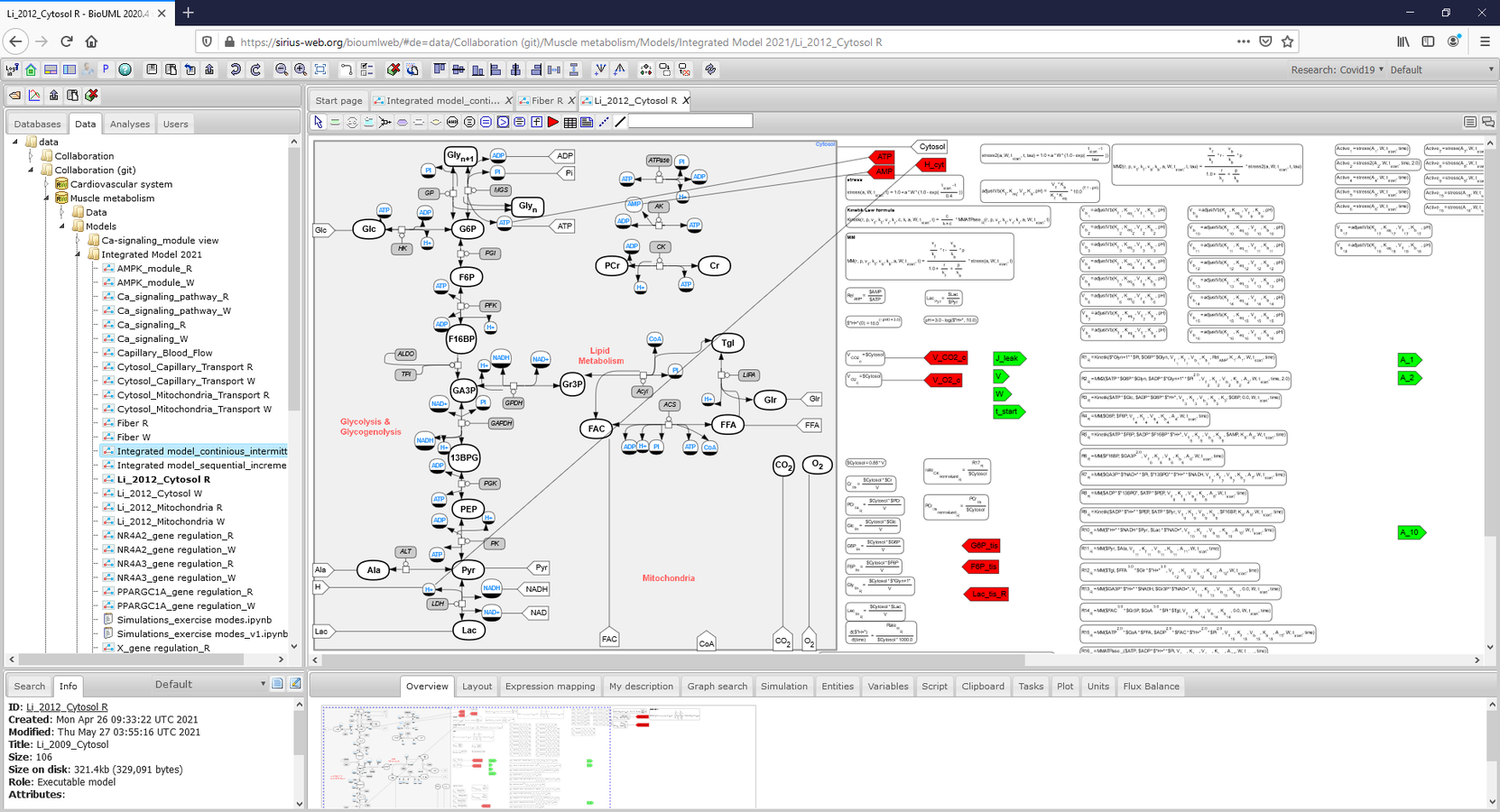Switch to the Search tab
Viewport: 1500px width, 812px height.
29,687
